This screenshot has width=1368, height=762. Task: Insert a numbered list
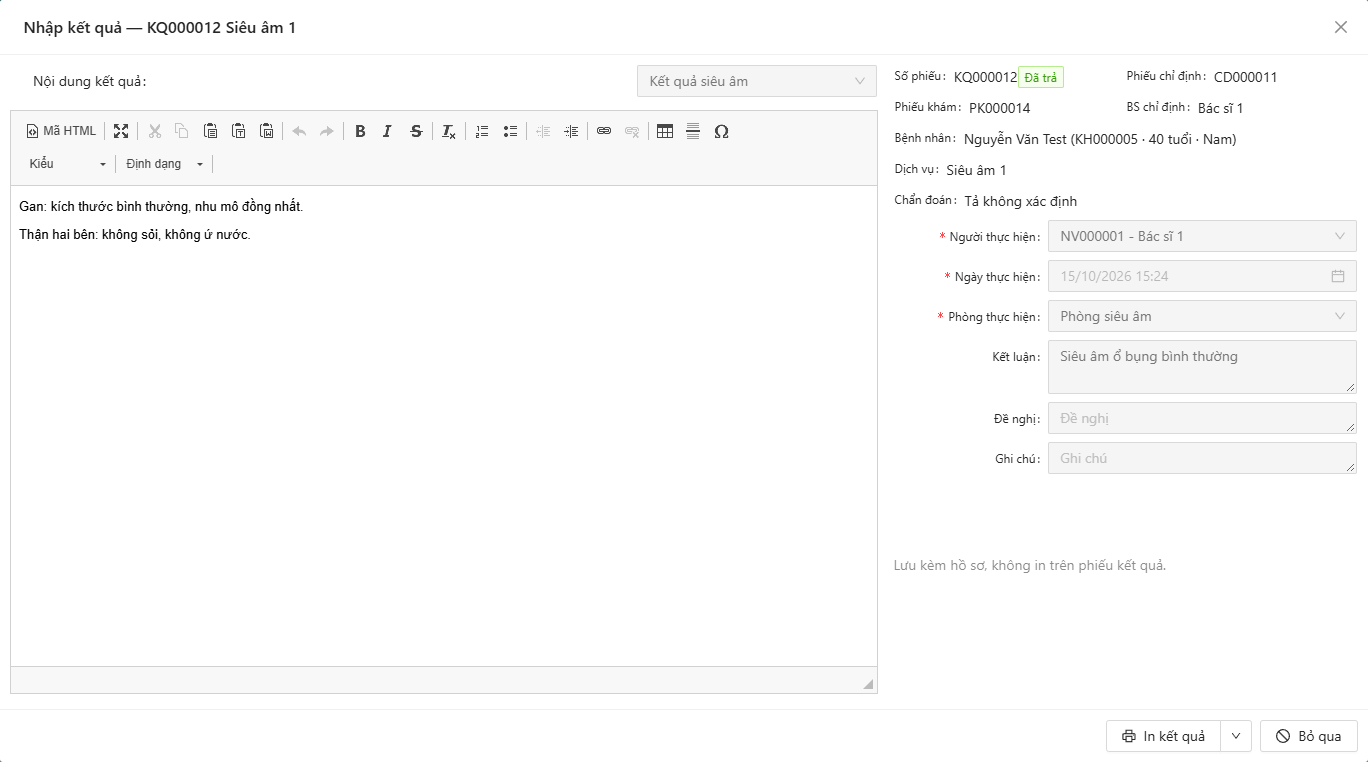482,131
